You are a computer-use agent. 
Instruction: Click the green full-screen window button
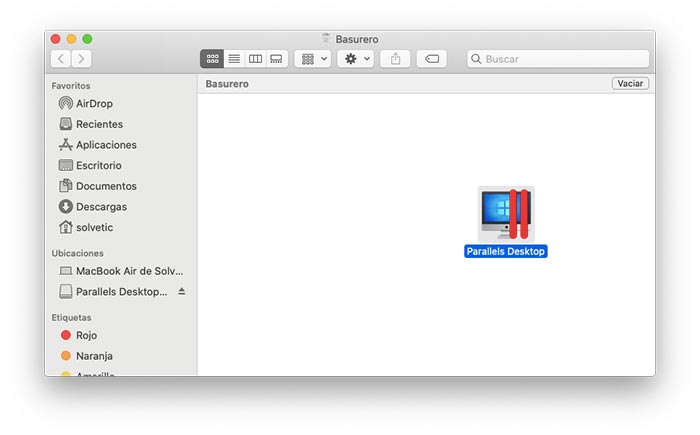(x=88, y=39)
